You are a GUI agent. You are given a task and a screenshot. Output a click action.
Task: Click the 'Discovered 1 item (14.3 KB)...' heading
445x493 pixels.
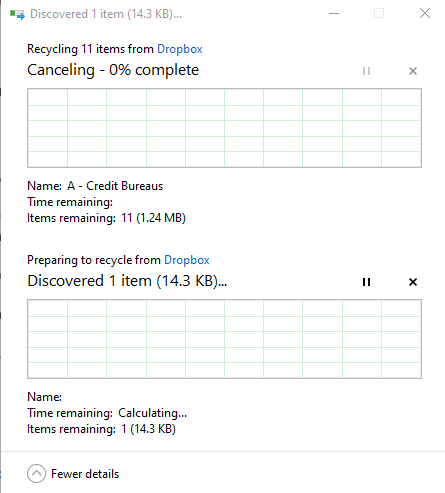click(x=127, y=281)
